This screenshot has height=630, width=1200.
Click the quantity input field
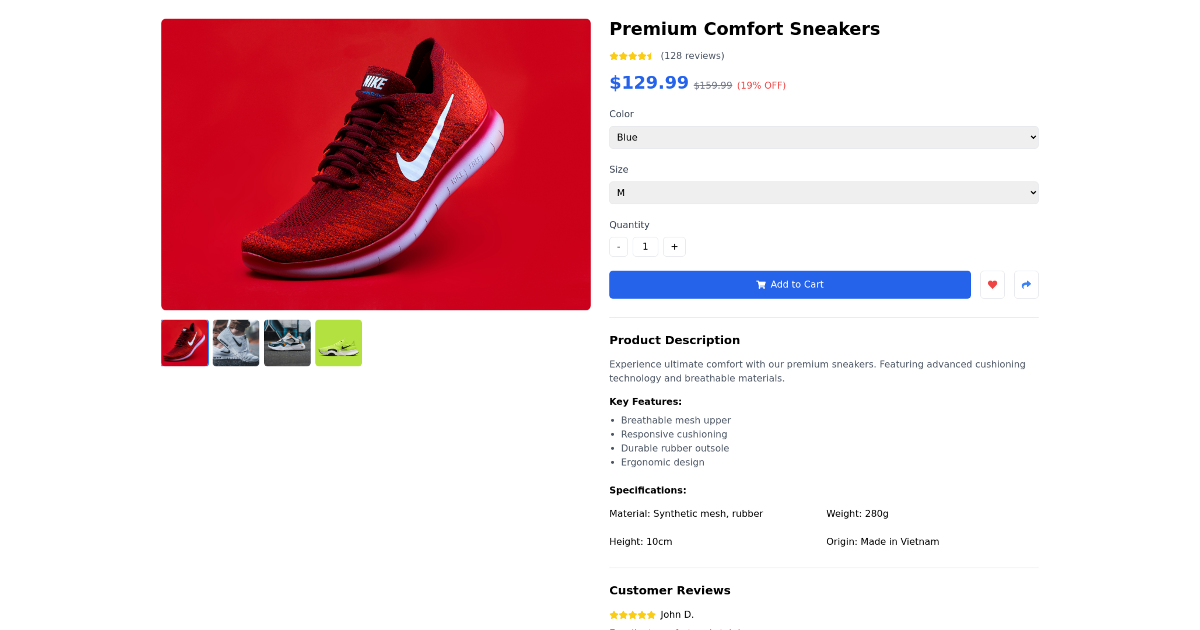pos(645,247)
